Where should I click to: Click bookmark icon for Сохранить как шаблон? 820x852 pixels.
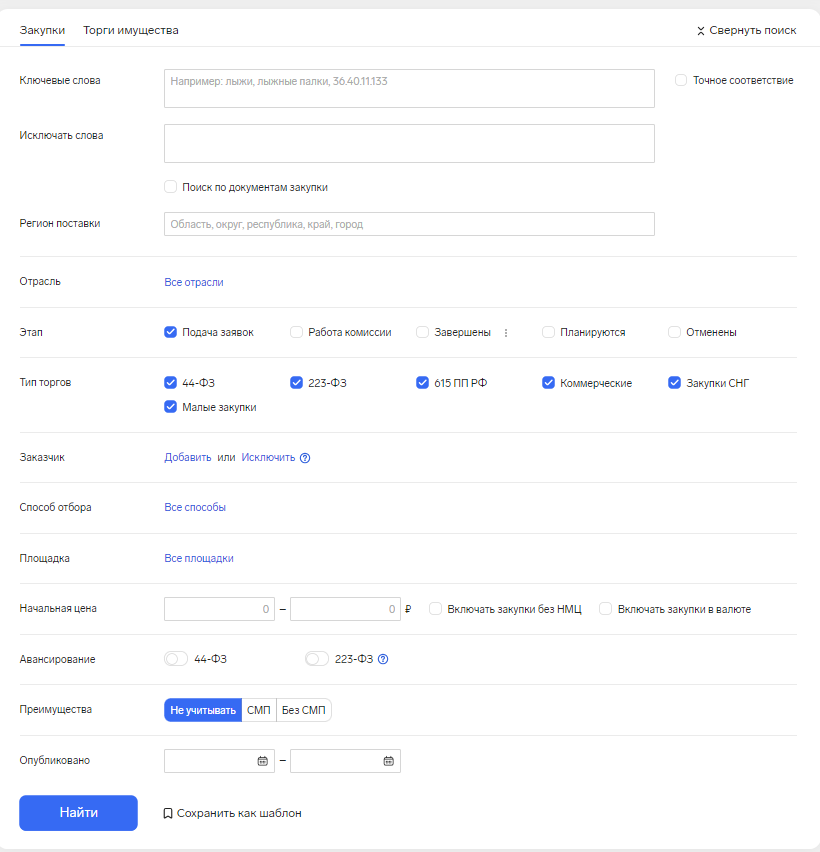[168, 813]
